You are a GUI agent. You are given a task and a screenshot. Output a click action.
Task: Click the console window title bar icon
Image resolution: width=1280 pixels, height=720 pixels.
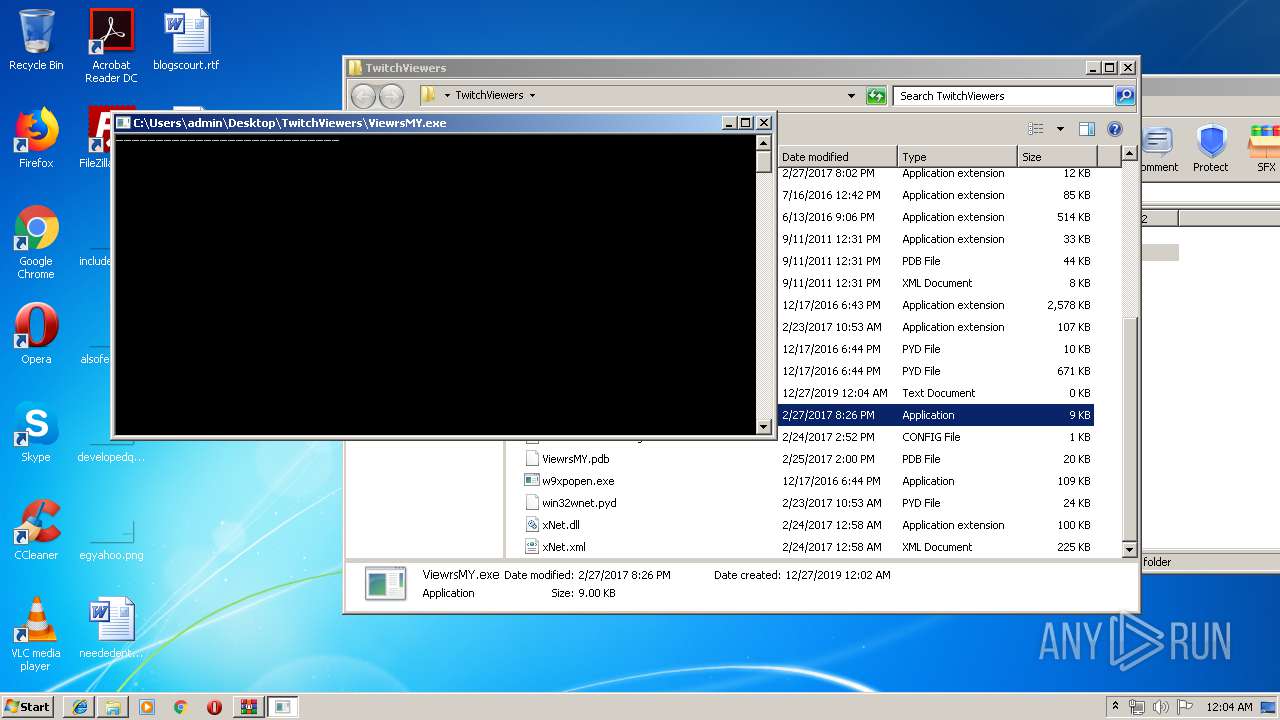123,123
